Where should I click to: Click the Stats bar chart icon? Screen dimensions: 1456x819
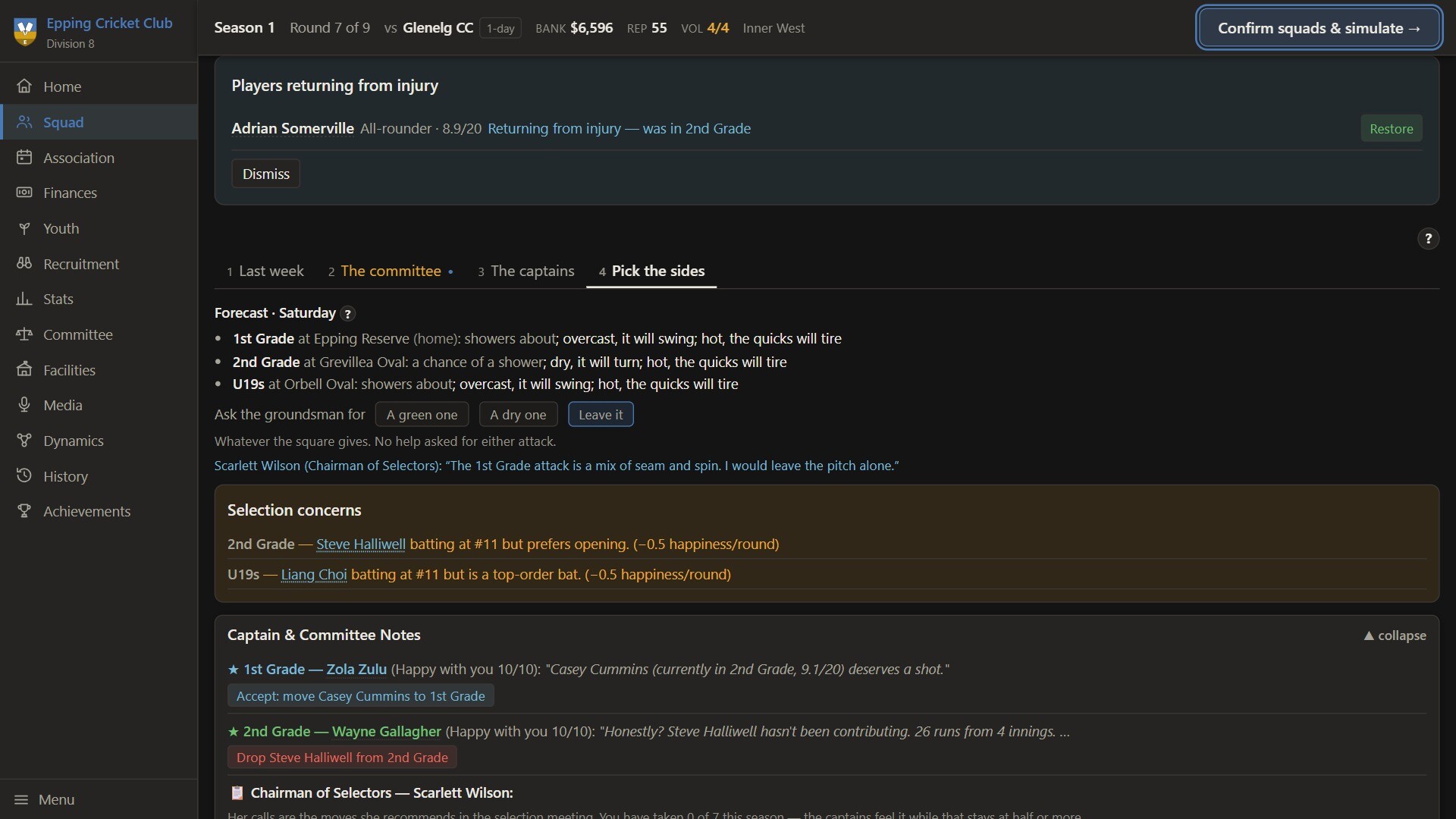pos(24,299)
